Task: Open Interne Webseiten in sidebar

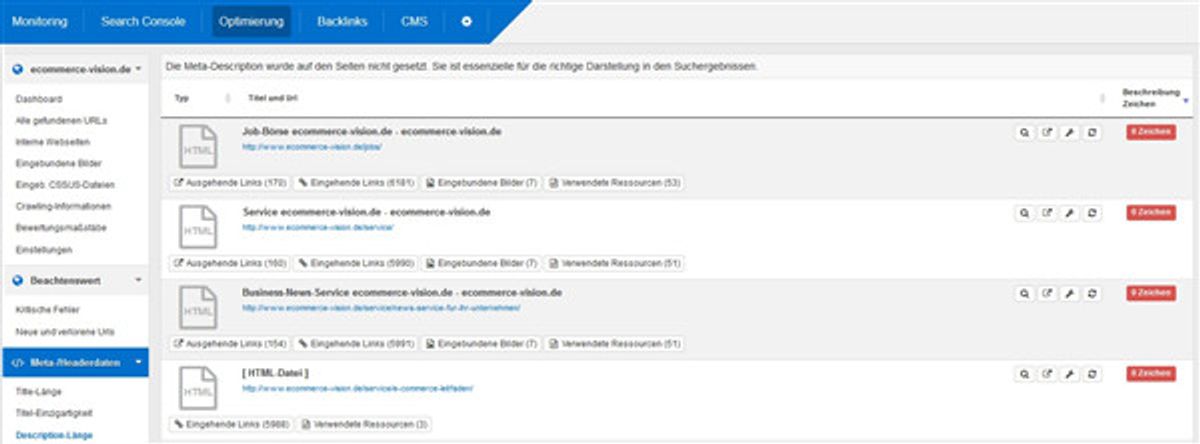Action: click(x=51, y=142)
